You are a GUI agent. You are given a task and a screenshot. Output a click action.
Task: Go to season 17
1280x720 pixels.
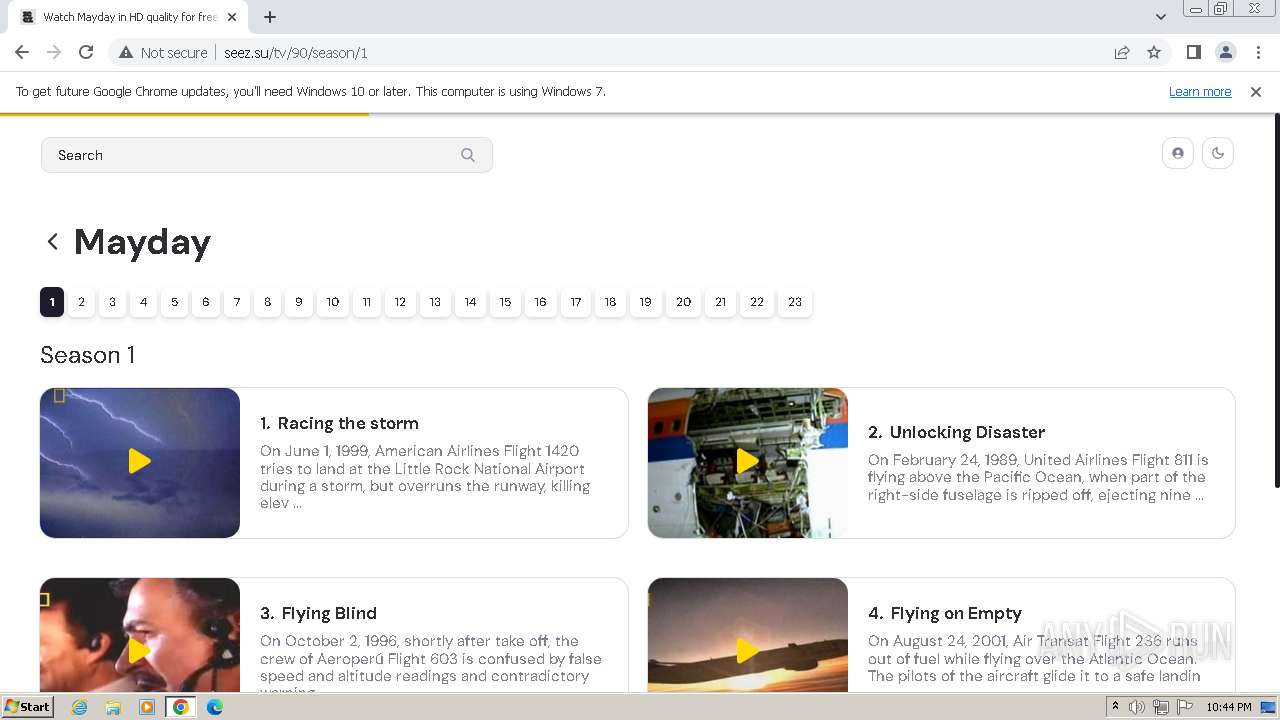click(576, 302)
